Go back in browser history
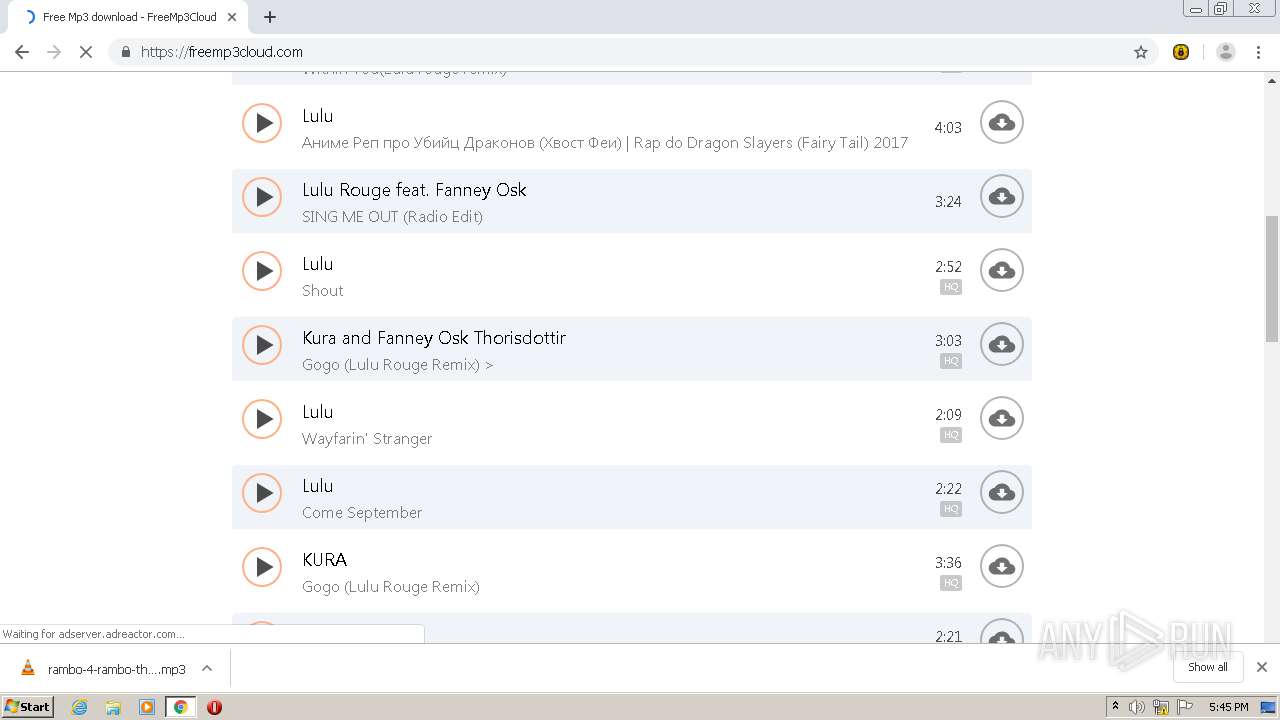 (x=22, y=52)
